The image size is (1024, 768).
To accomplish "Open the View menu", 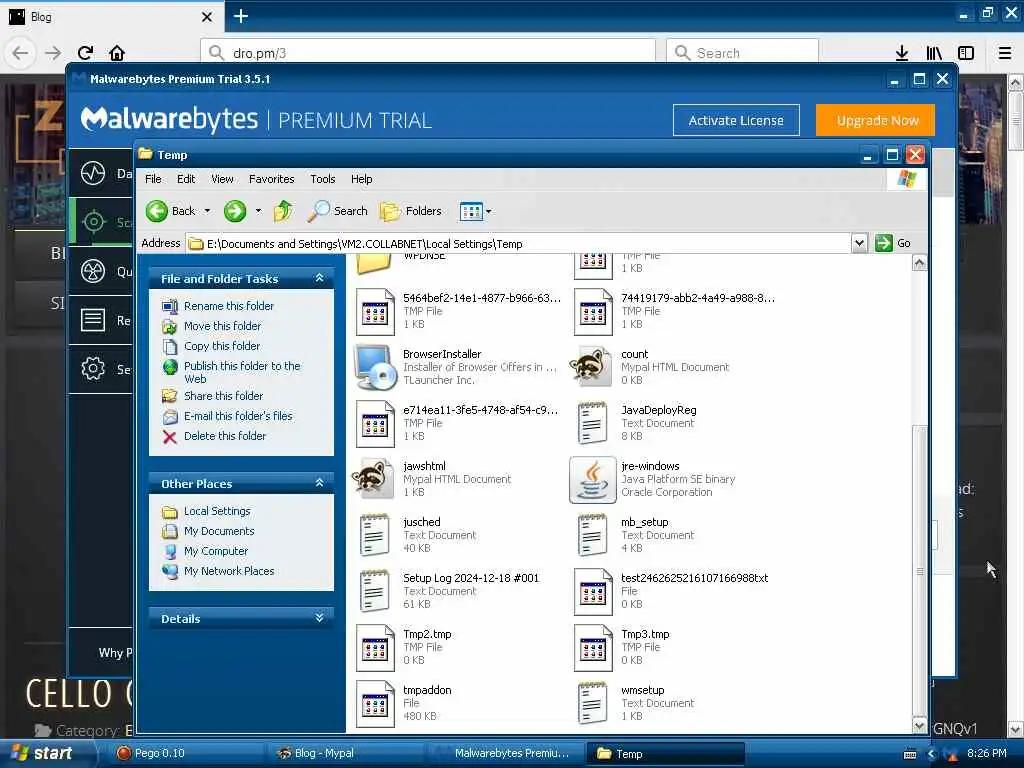I will pos(222,179).
